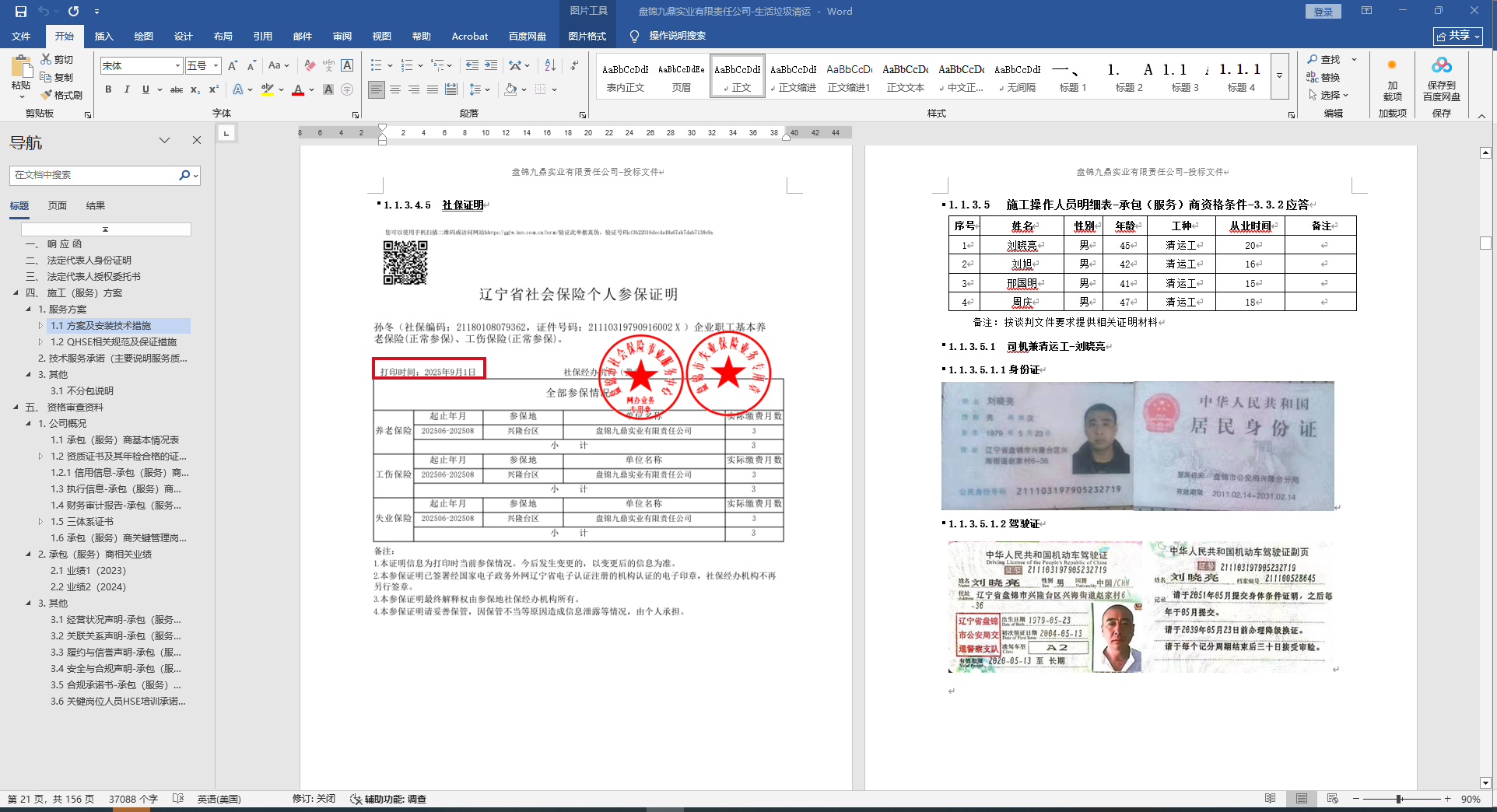Save to Baidu Netdisk (保存到百度网盘)
This screenshot has height=812, width=1497.
1441,79
